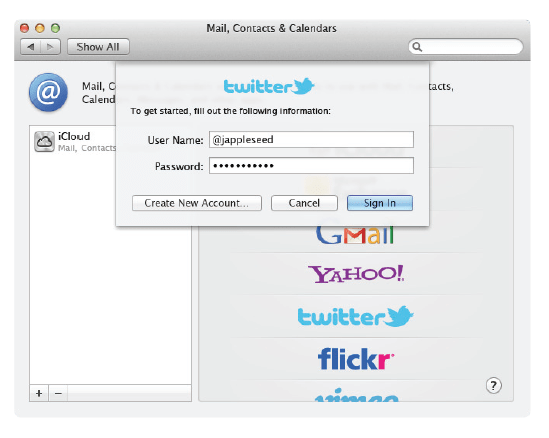Close the window with red button

tap(24, 28)
